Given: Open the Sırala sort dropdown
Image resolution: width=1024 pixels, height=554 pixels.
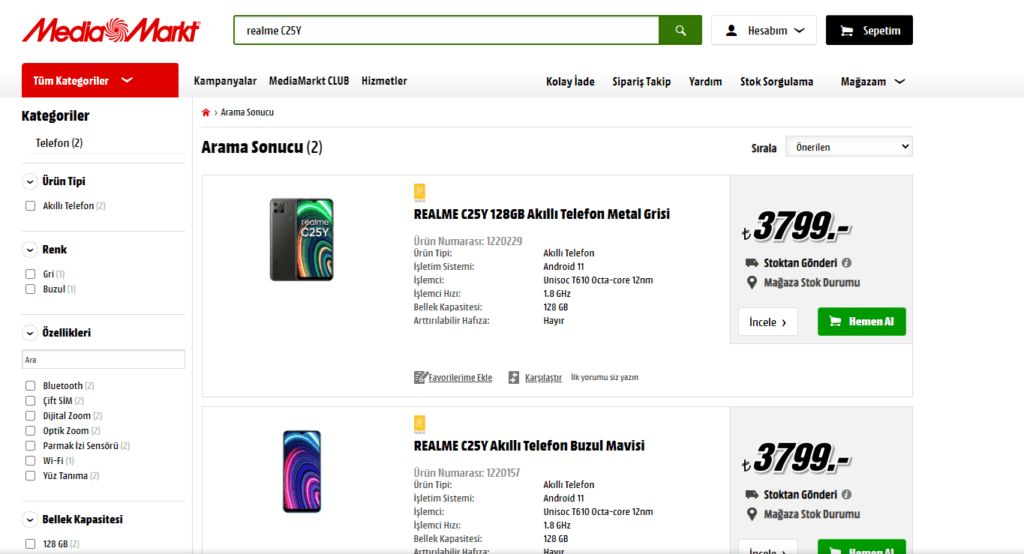Looking at the screenshot, I should (x=848, y=147).
